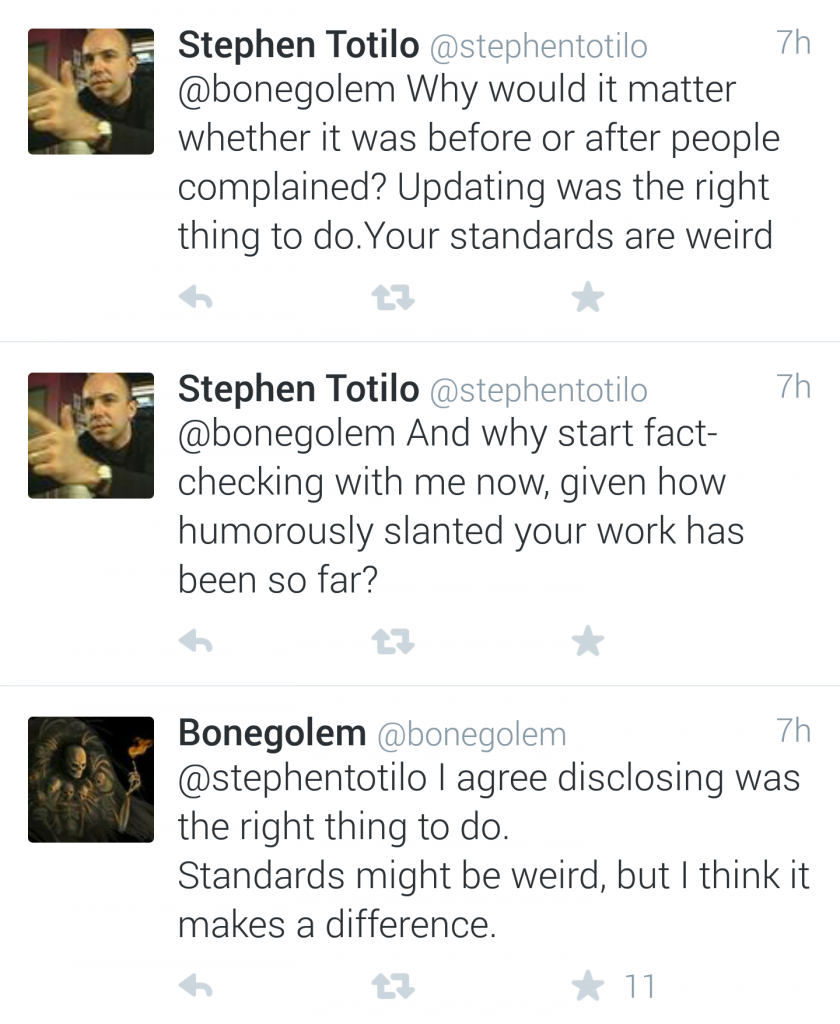The image size is (840, 1024).
Task: Star the 'And why start fact-checking' tweet
Action: [587, 641]
